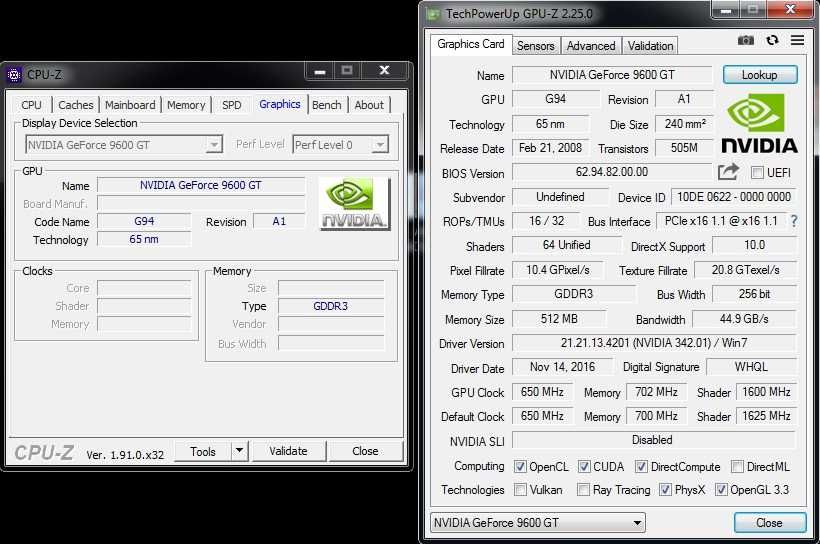Click the Transistors 505M value

click(685, 148)
